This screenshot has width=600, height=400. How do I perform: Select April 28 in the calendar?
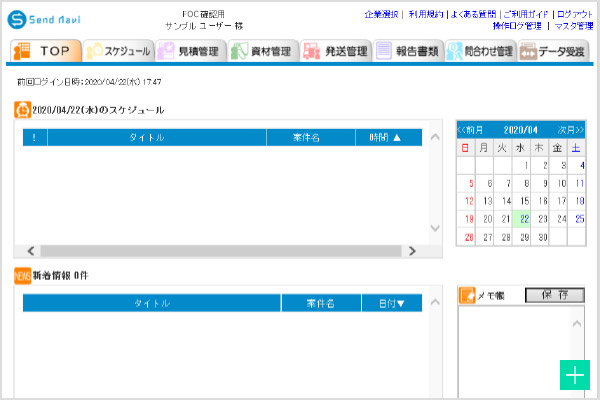(503, 237)
